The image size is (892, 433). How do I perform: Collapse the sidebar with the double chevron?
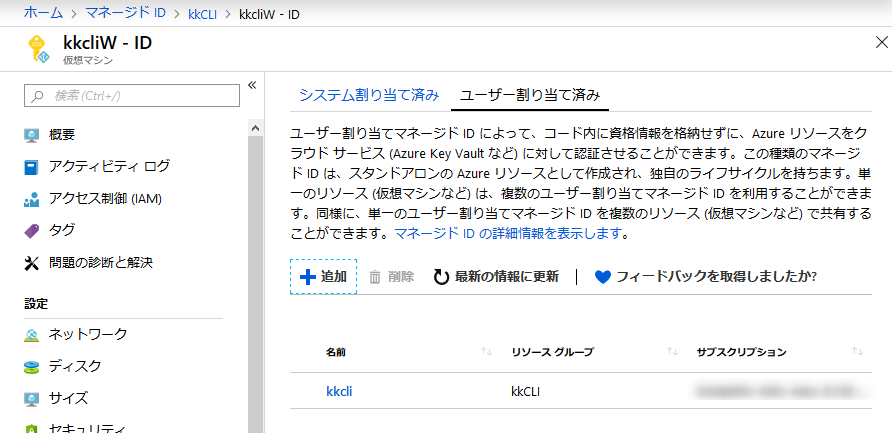tap(253, 85)
